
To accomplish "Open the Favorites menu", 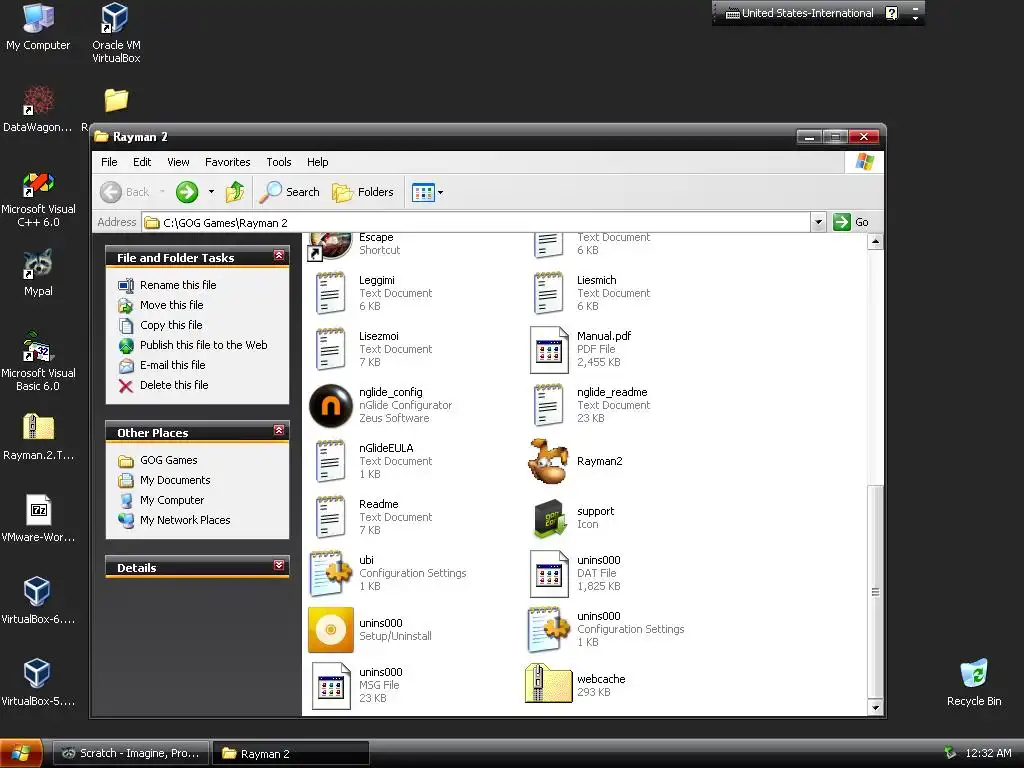I will (227, 162).
